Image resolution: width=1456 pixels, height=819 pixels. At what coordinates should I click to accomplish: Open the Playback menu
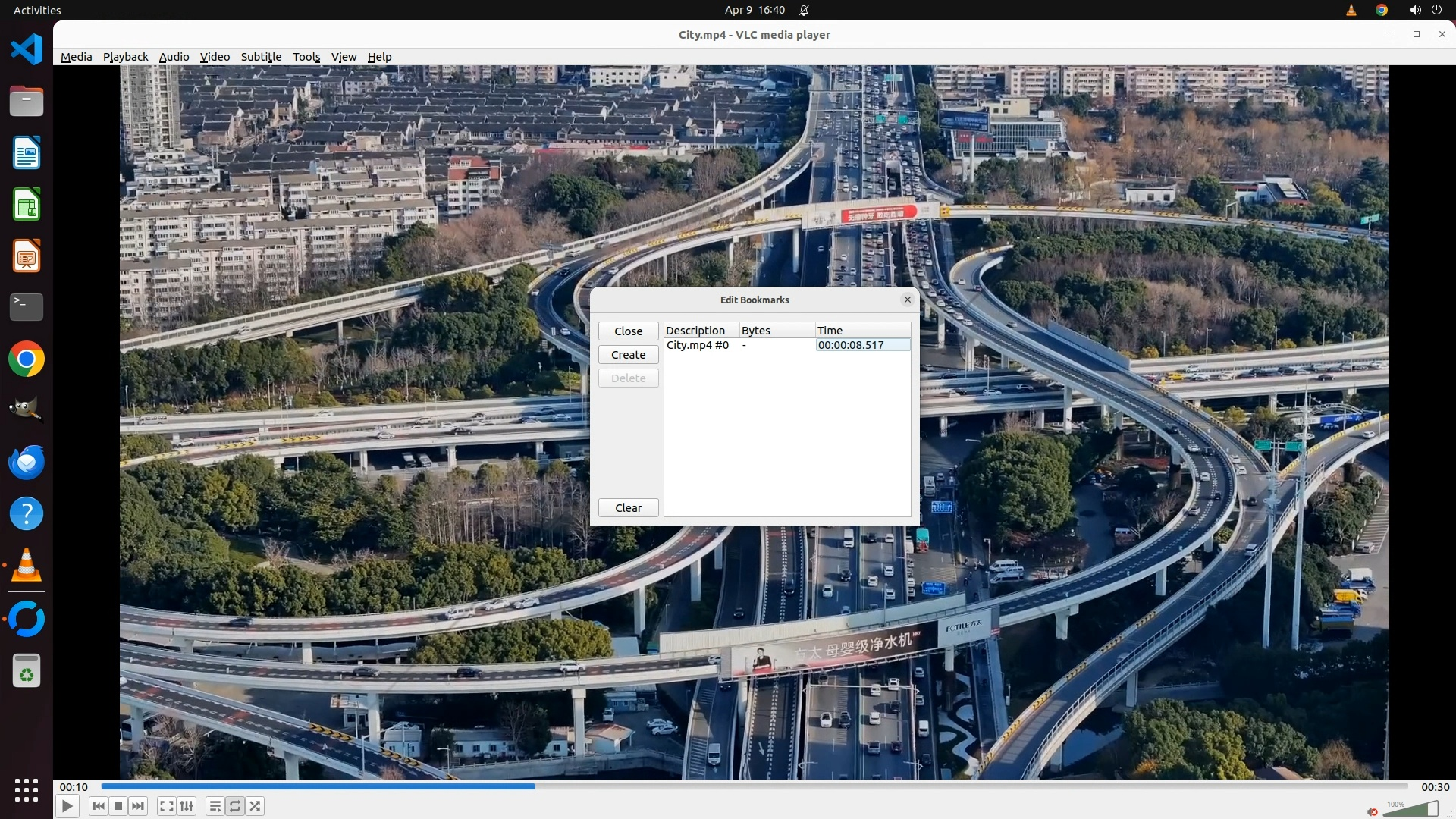125,57
